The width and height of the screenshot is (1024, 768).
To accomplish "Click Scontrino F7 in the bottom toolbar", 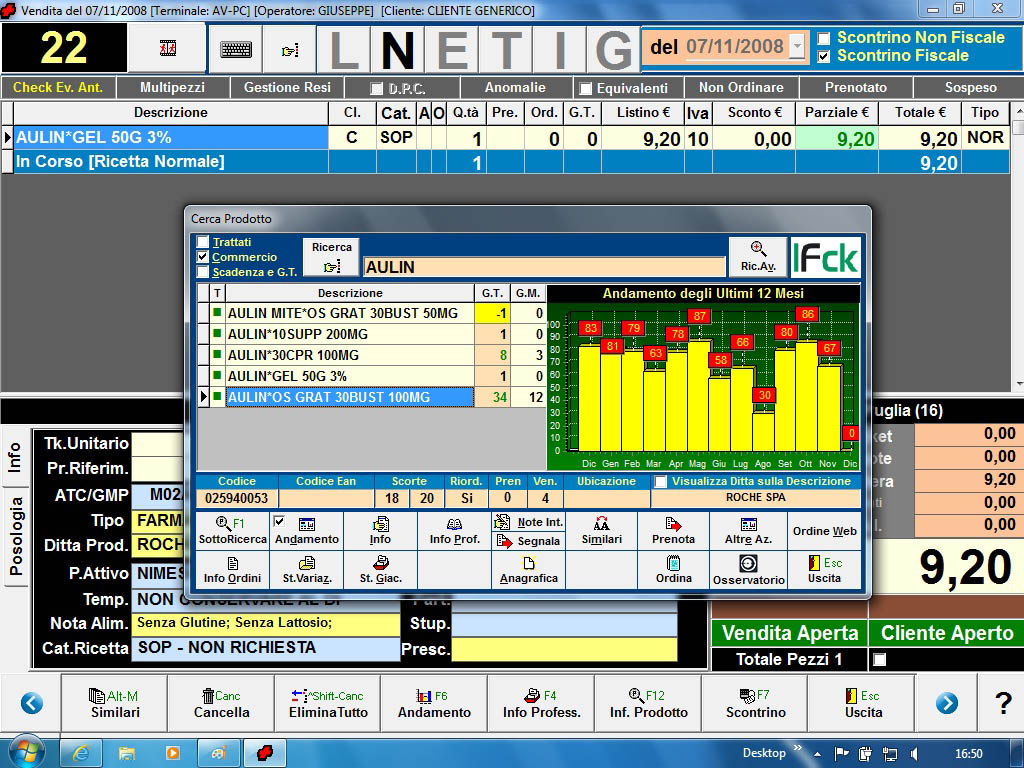I will tap(756, 704).
